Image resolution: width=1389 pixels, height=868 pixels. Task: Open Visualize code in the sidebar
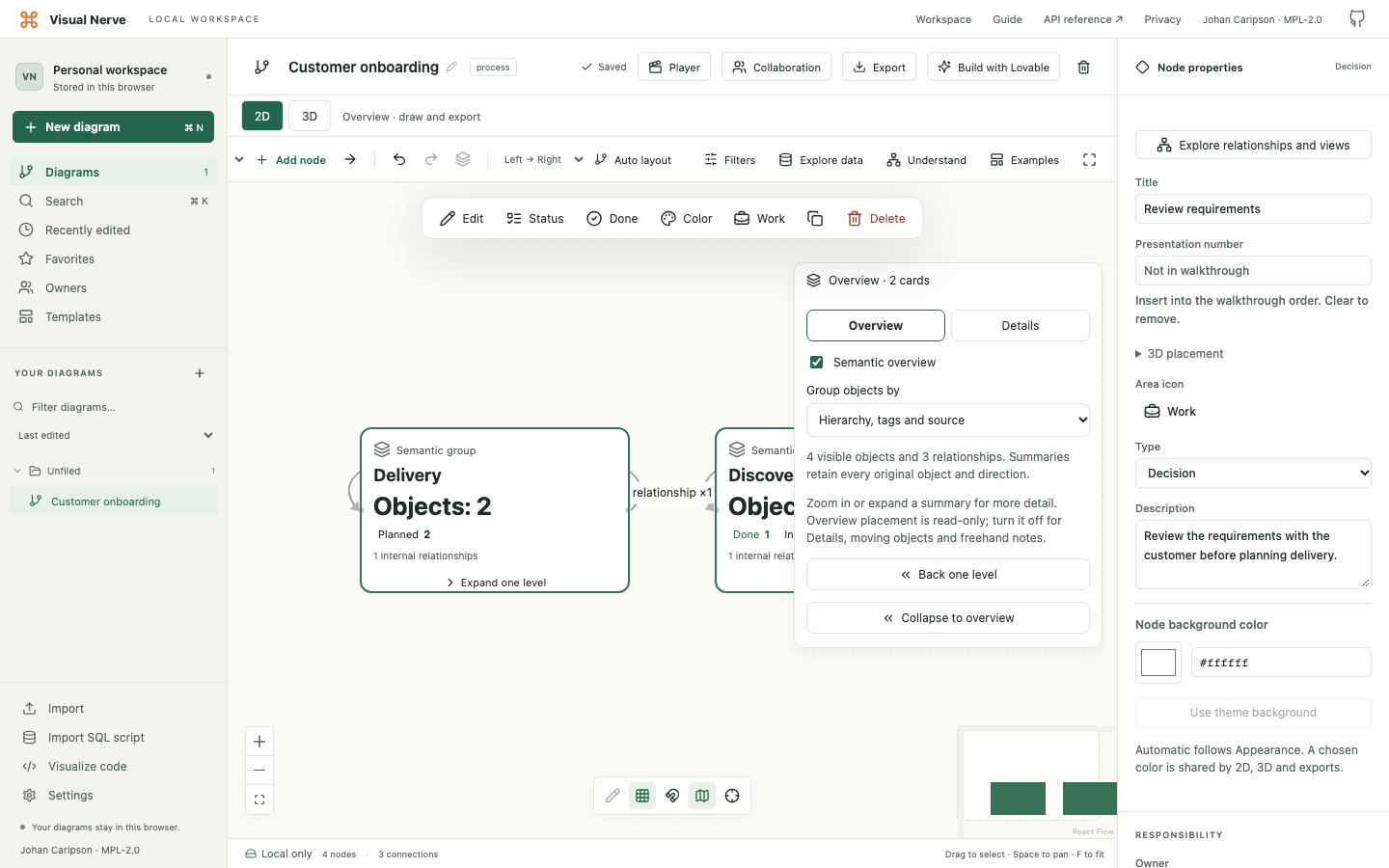coord(114,766)
